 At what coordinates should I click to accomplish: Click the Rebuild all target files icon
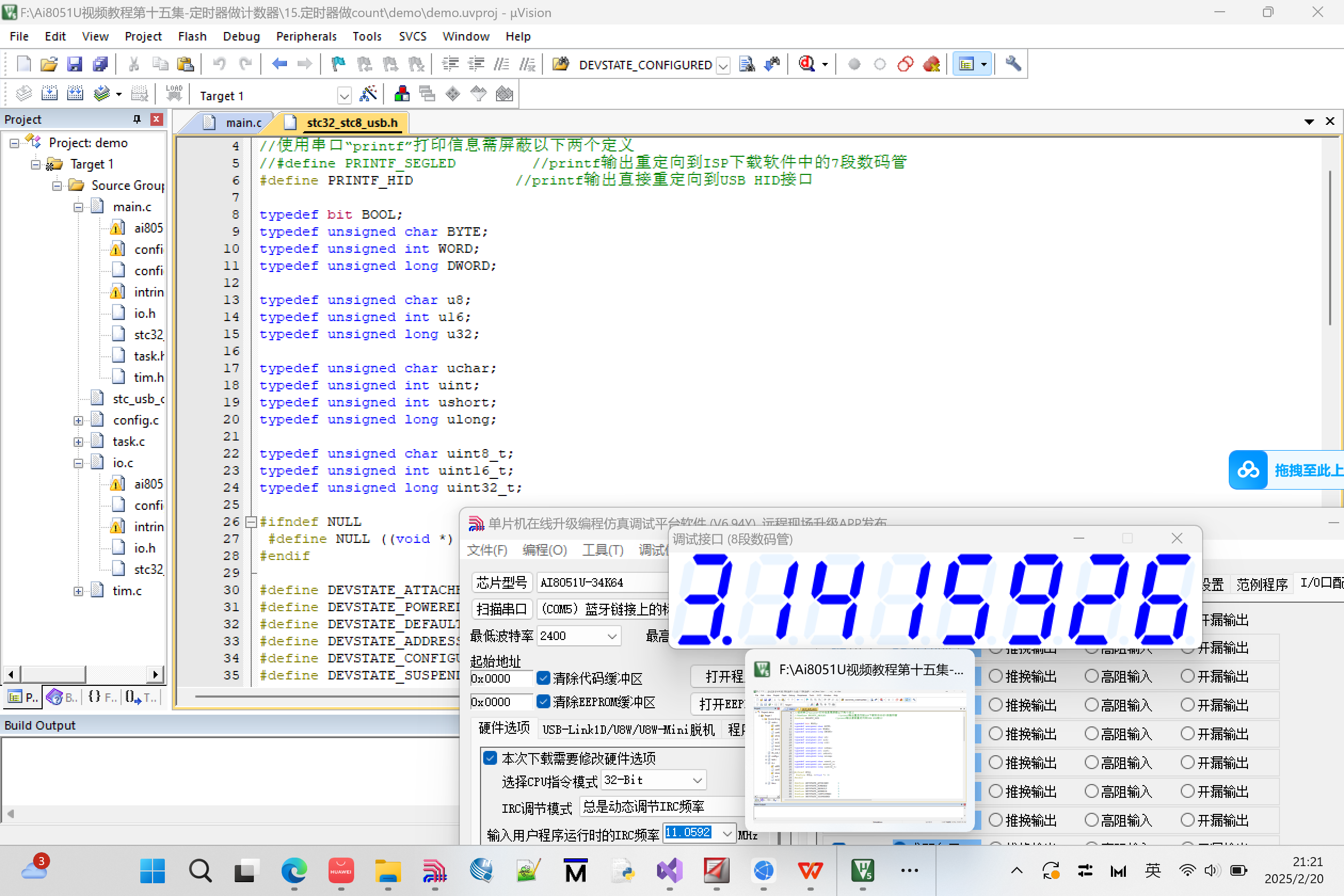[x=75, y=94]
